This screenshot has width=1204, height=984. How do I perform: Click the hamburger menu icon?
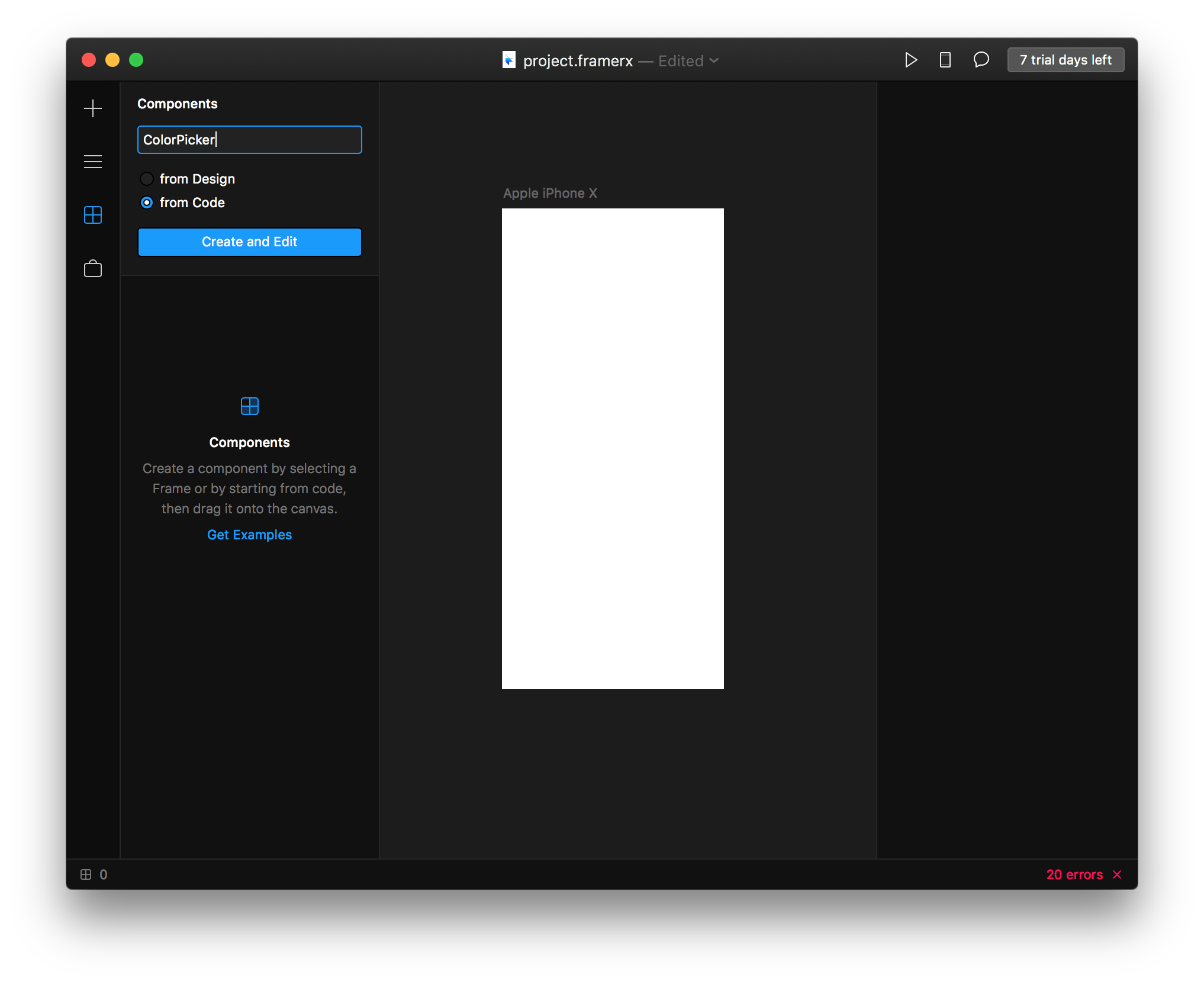pos(93,161)
